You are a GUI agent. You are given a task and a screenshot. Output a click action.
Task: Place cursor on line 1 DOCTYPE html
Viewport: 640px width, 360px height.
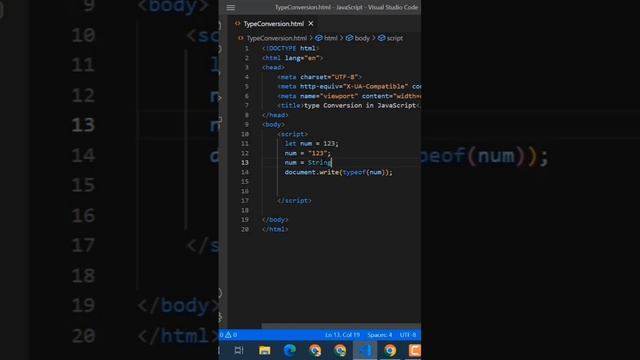(291, 48)
